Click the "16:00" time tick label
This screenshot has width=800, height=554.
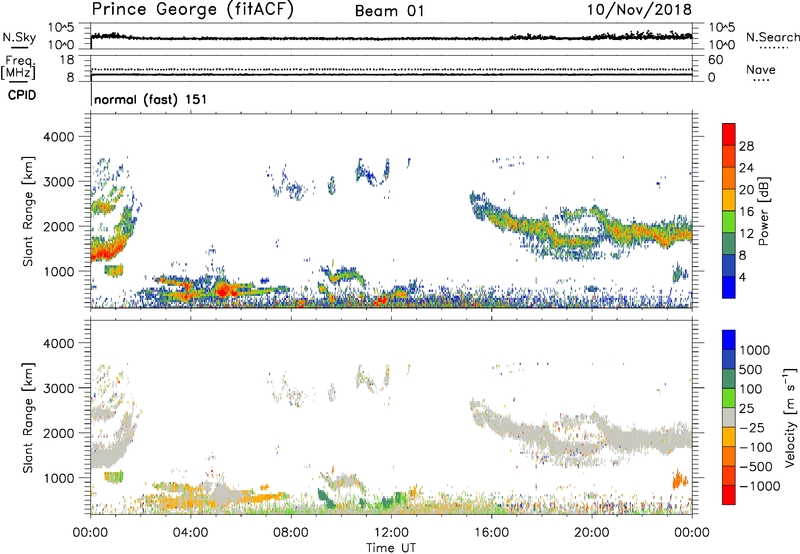491,533
